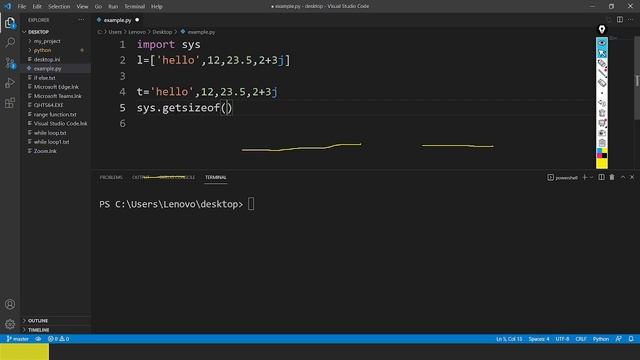Viewport: 640px width, 360px height.
Task: Toggle the annotation toolbar eye visibility icon
Action: pos(602,43)
